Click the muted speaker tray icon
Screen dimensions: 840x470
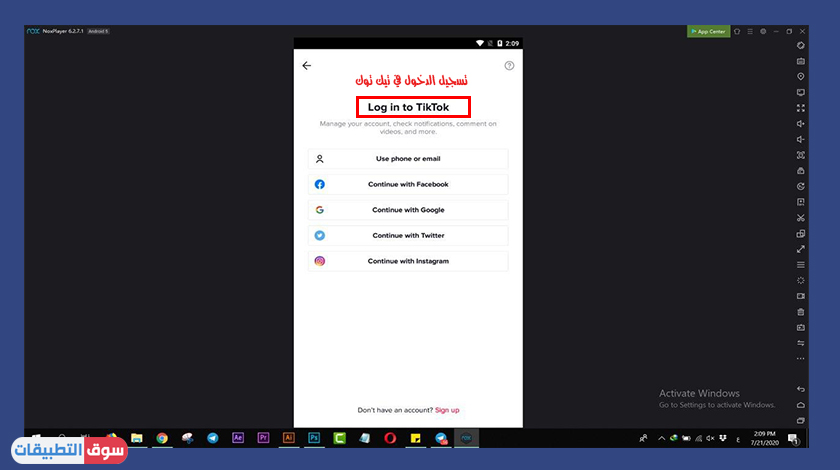tap(710, 438)
